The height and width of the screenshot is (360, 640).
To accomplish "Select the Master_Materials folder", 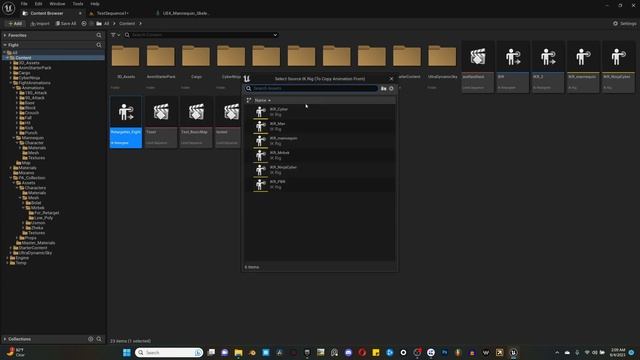I will (x=38, y=243).
